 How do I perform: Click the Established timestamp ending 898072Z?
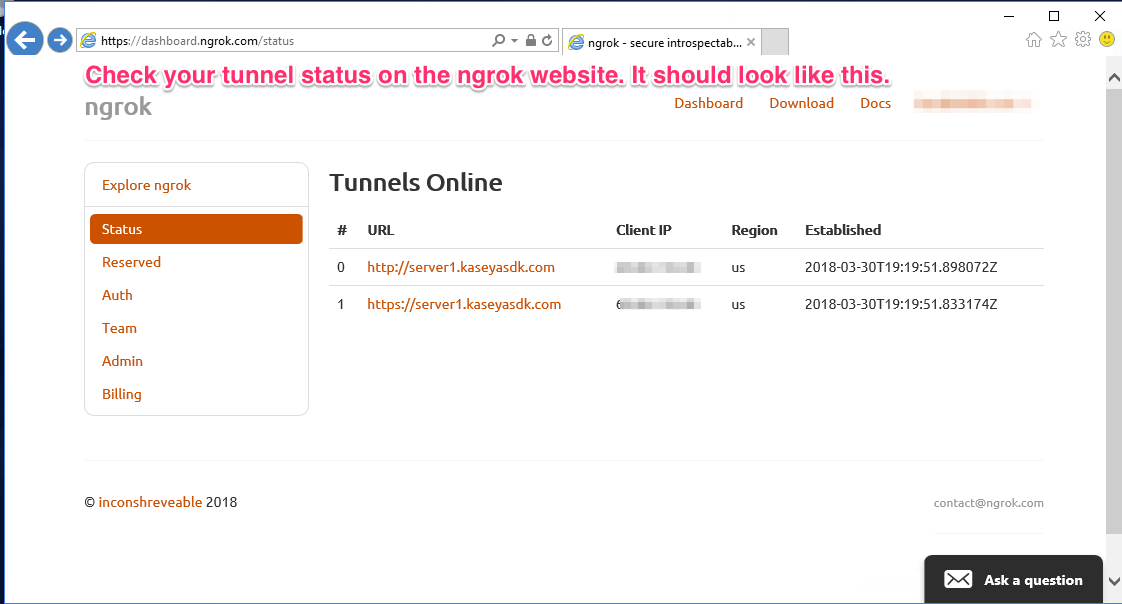[901, 267]
